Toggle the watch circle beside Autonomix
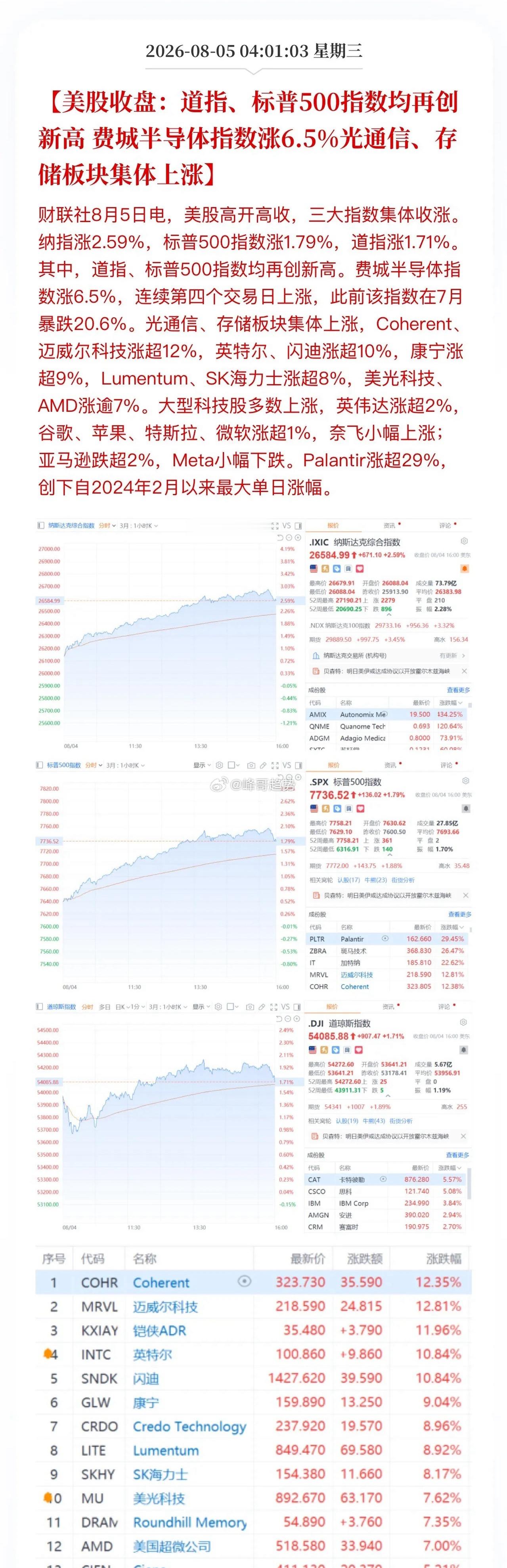507x1568 pixels. [385, 714]
